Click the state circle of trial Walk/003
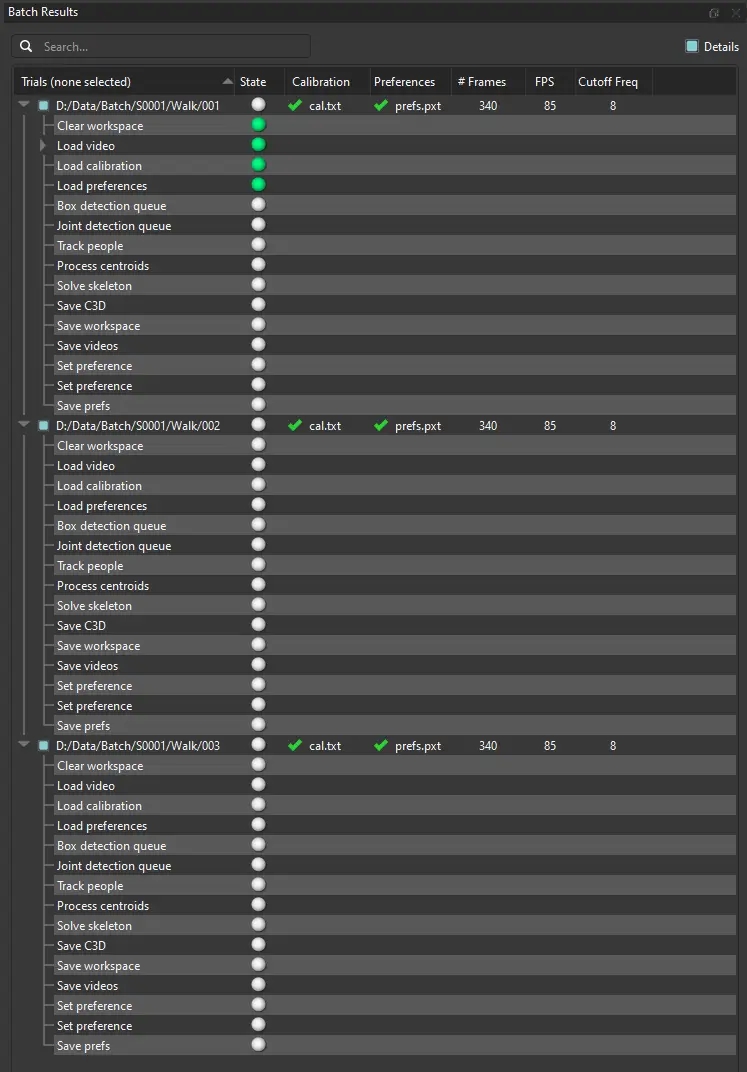The width and height of the screenshot is (747, 1072). point(258,745)
